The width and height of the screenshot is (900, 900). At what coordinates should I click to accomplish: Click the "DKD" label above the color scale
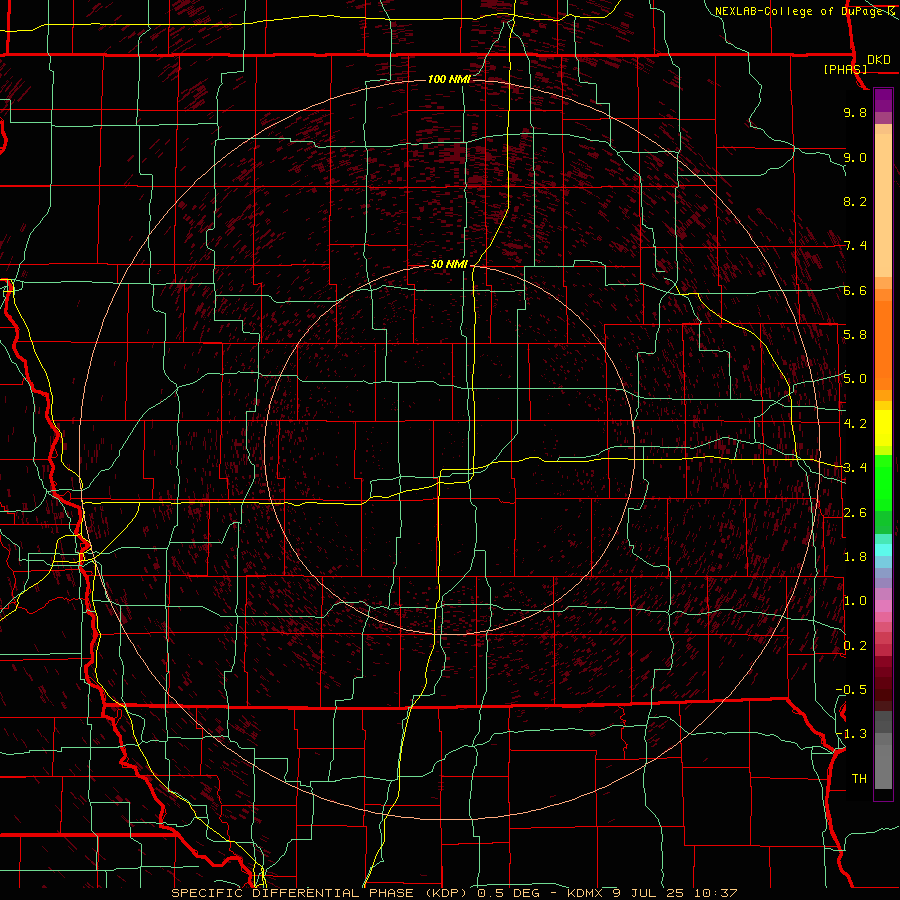point(878,59)
